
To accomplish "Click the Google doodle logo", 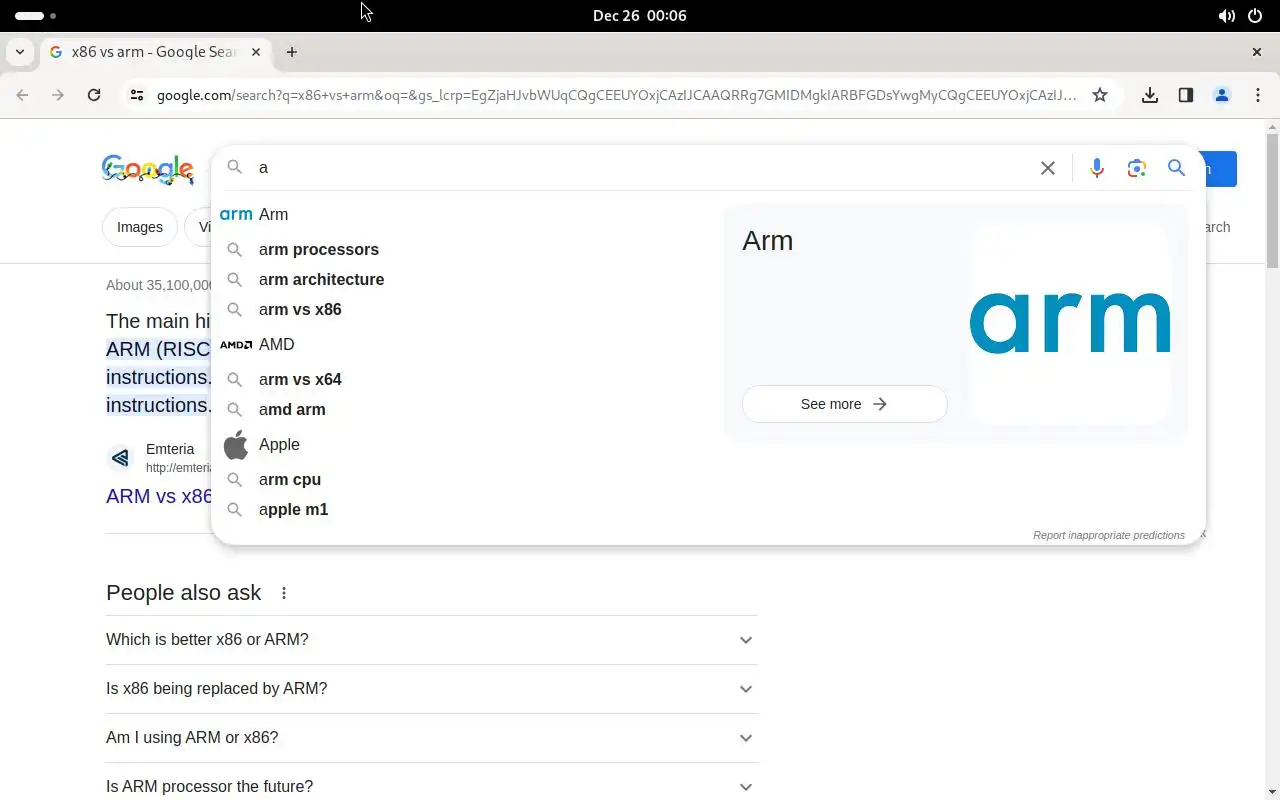I will click(148, 169).
